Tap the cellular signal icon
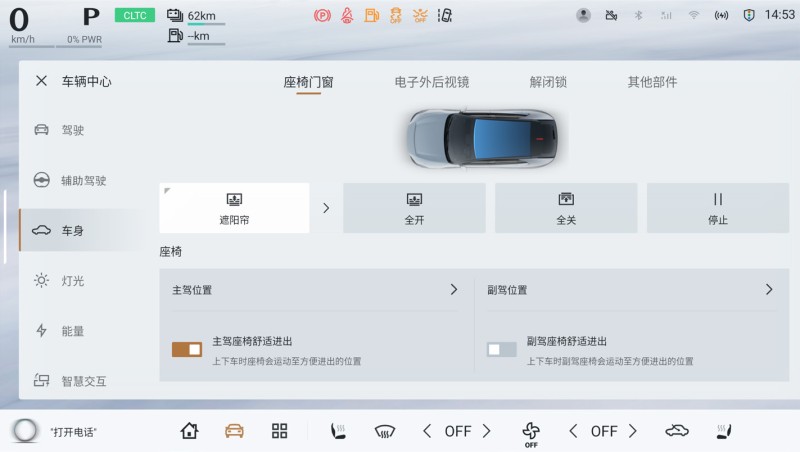 point(666,15)
